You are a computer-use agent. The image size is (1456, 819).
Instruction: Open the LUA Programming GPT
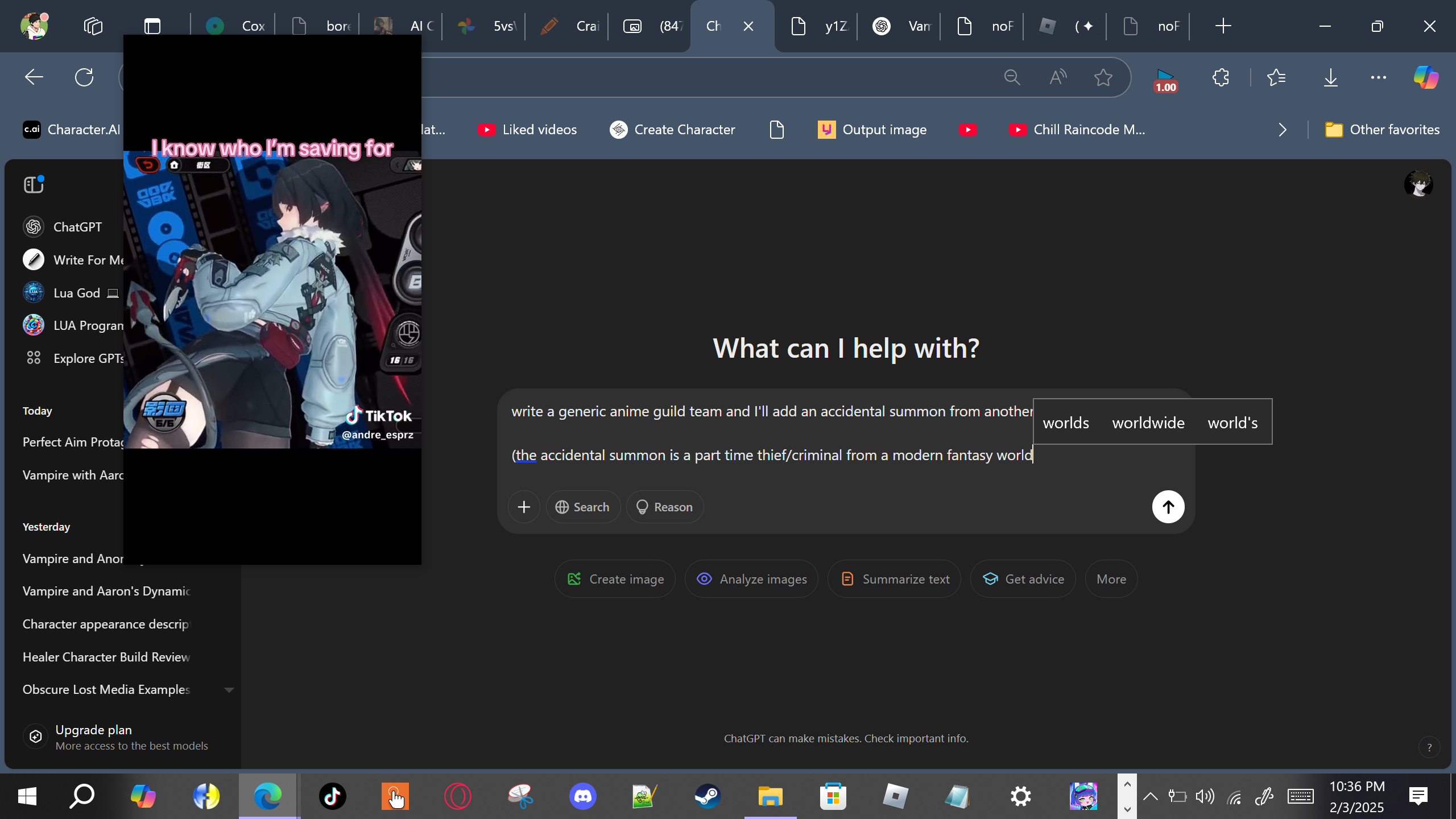pos(73,325)
